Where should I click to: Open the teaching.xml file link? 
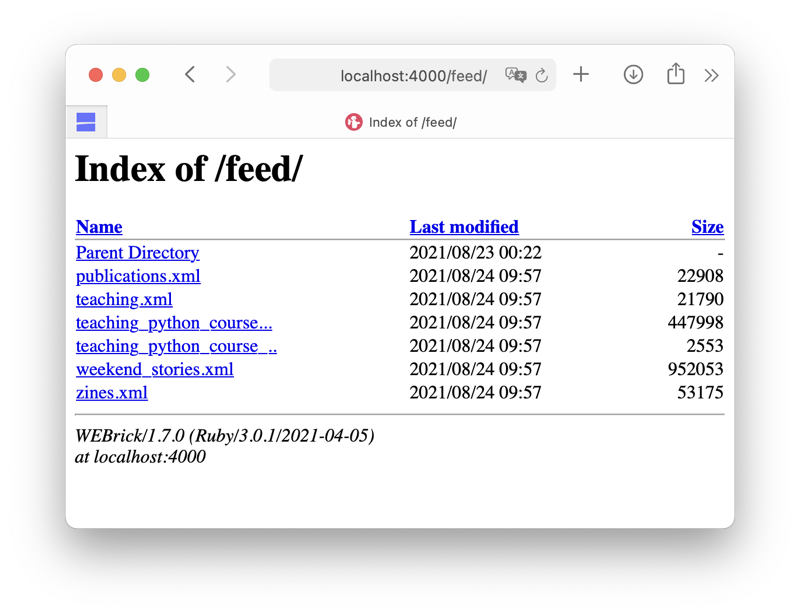tap(124, 299)
